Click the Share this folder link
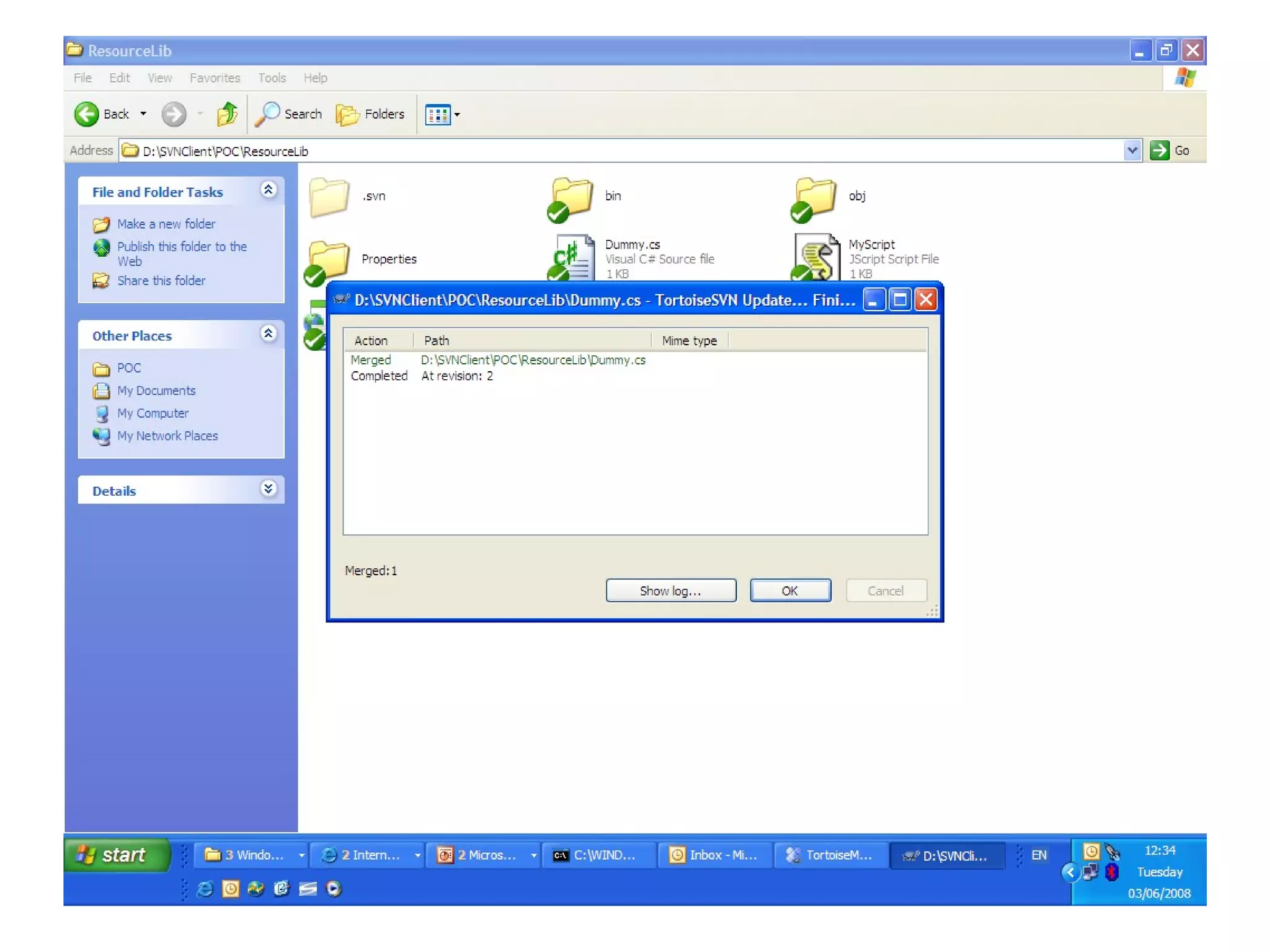The height and width of the screenshot is (952, 1270). pyautogui.click(x=161, y=281)
